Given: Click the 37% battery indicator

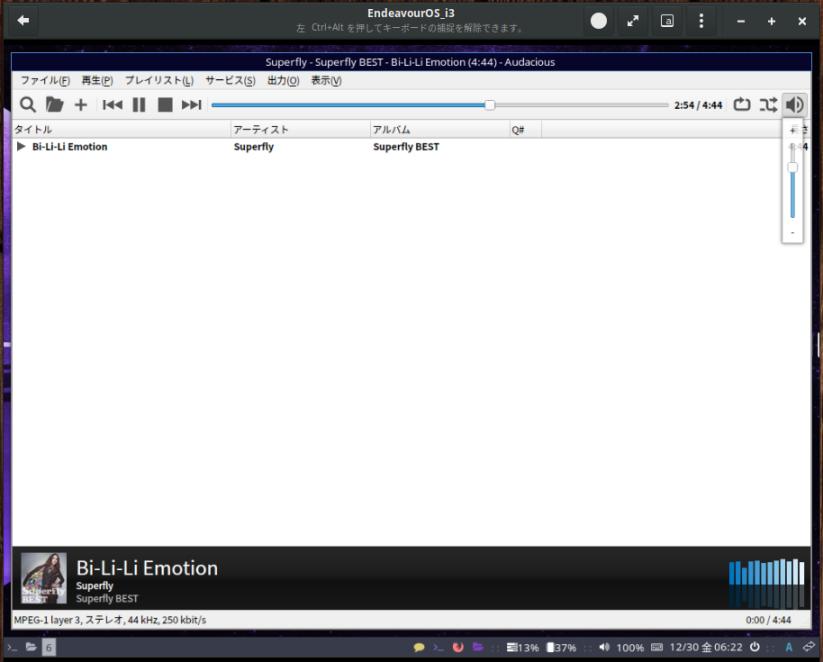Looking at the screenshot, I should [561, 648].
